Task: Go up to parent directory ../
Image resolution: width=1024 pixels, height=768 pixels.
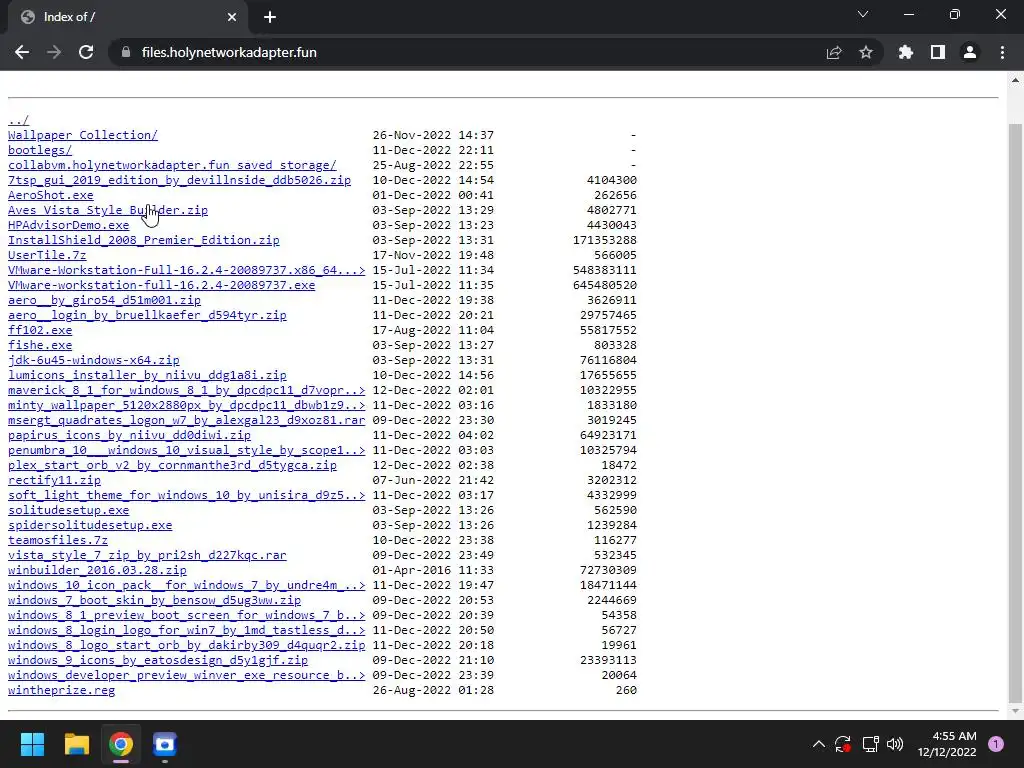Action: [x=18, y=120]
